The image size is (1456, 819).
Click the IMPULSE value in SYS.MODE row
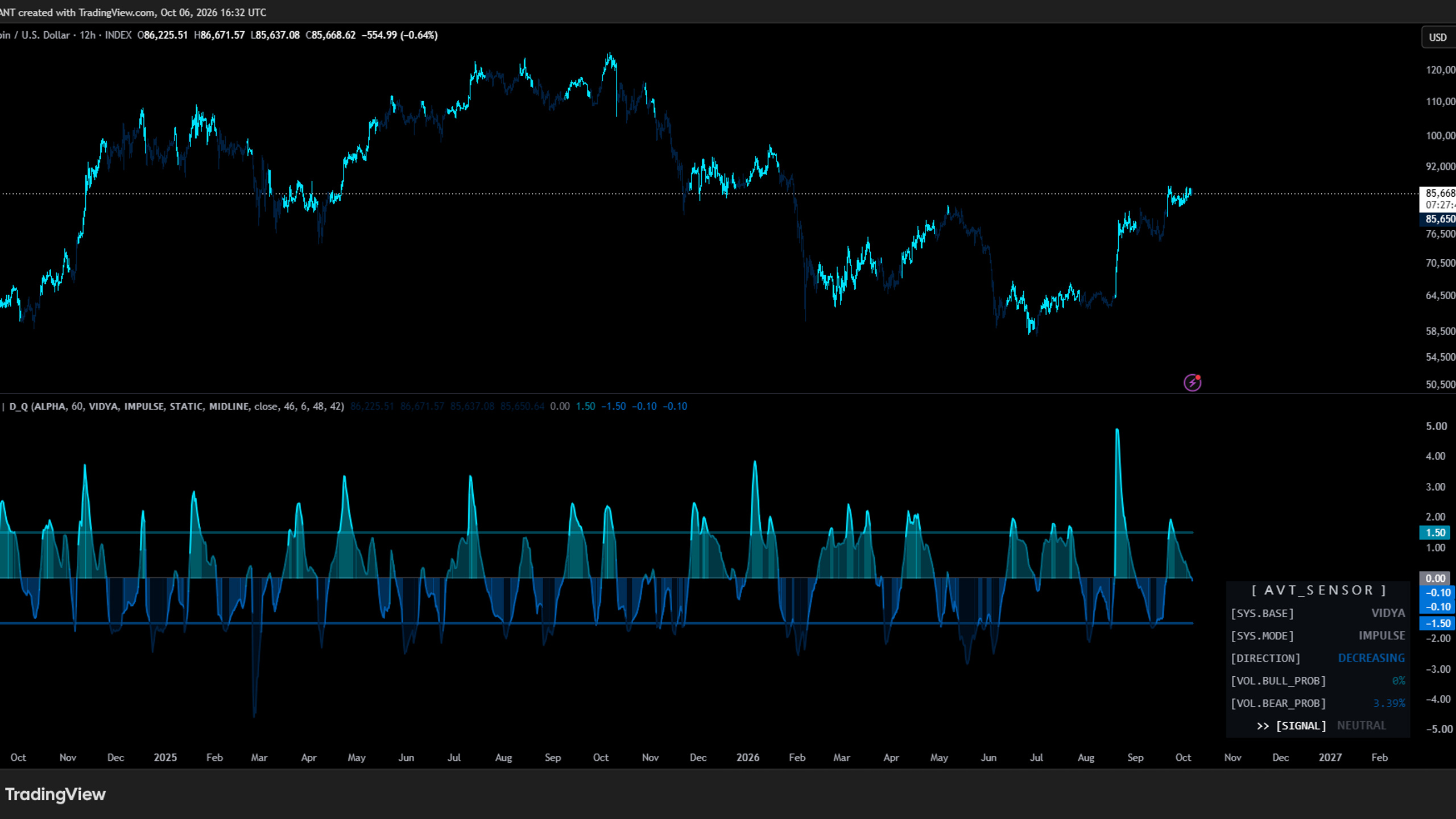[1381, 635]
